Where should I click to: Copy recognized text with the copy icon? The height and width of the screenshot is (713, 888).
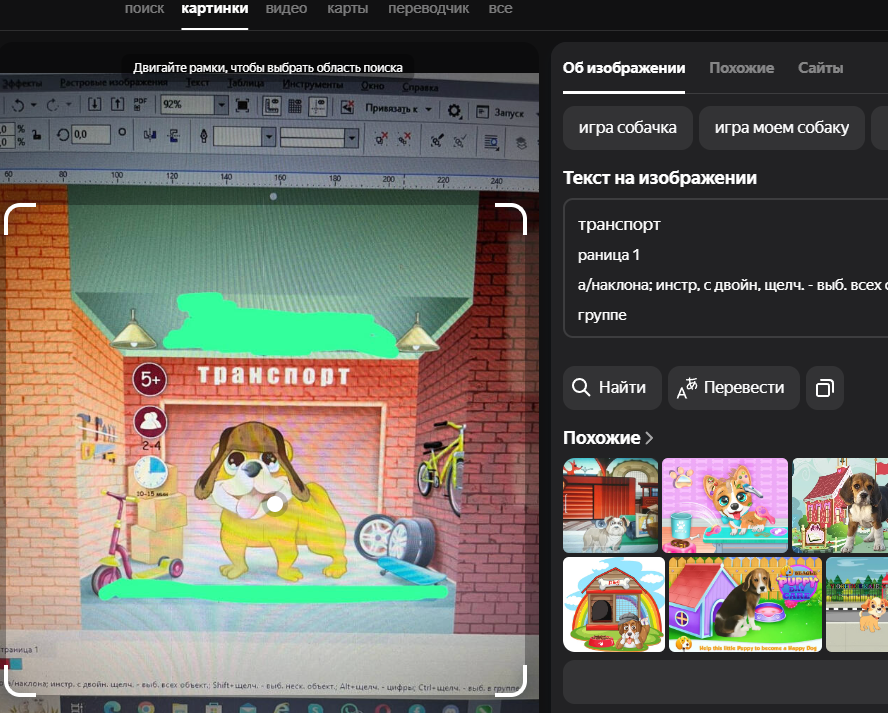coord(825,388)
